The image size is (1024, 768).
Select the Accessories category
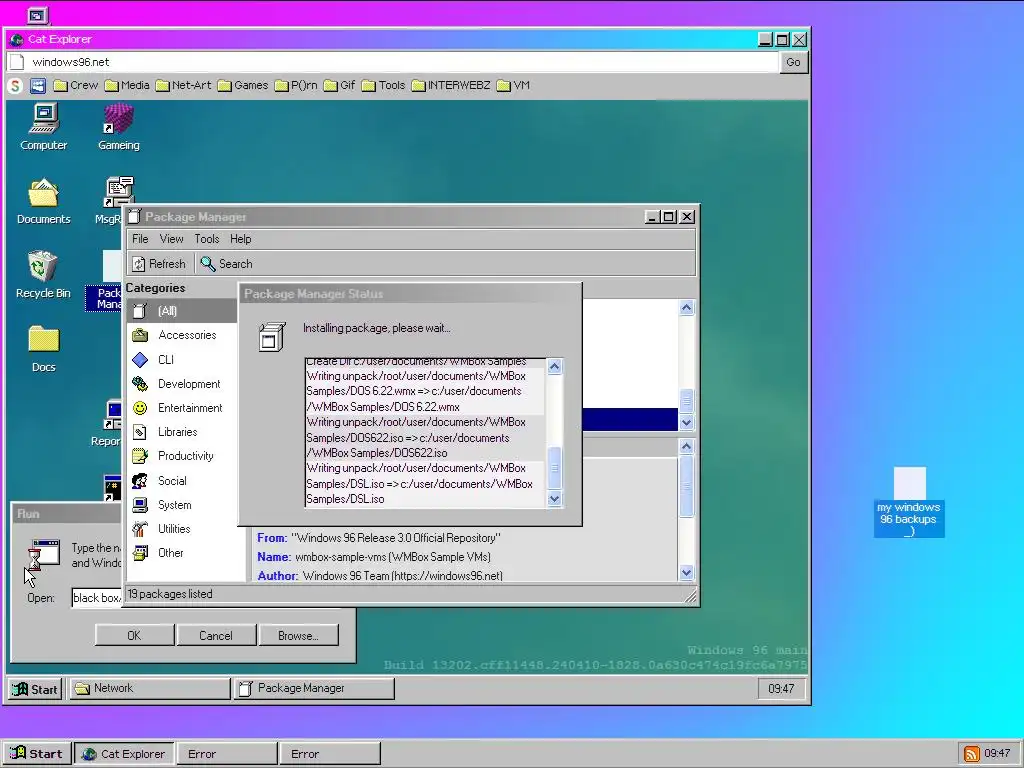182,335
